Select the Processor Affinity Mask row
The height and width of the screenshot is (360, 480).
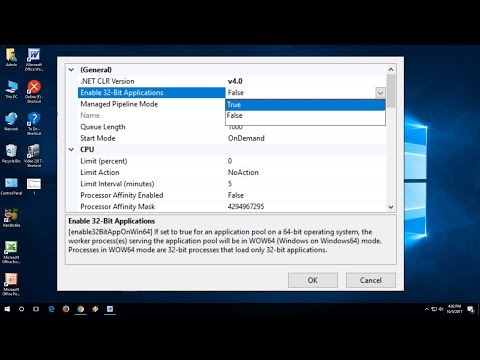point(232,207)
